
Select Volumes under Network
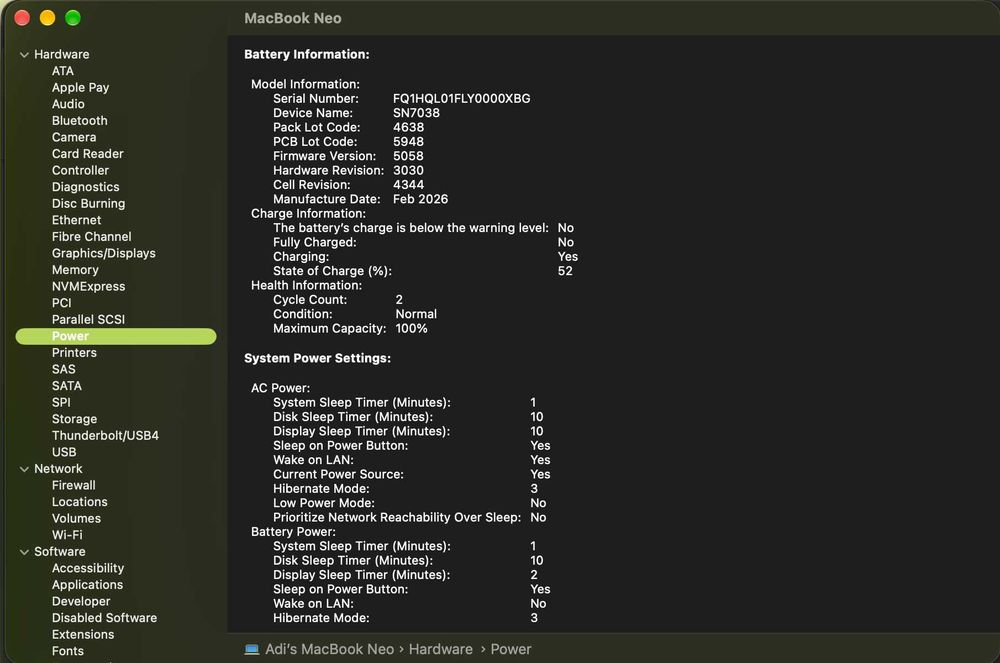[77, 518]
